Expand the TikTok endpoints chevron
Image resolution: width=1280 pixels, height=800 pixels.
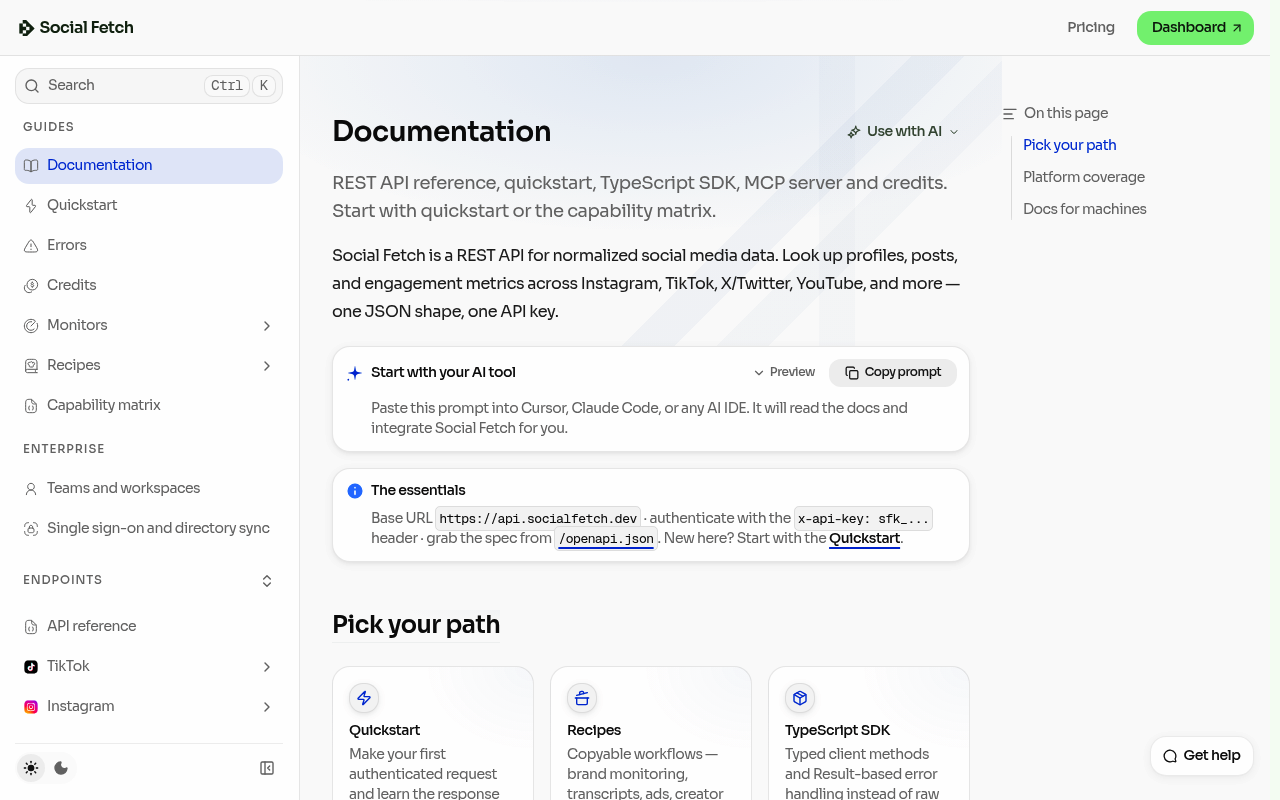[x=267, y=667]
